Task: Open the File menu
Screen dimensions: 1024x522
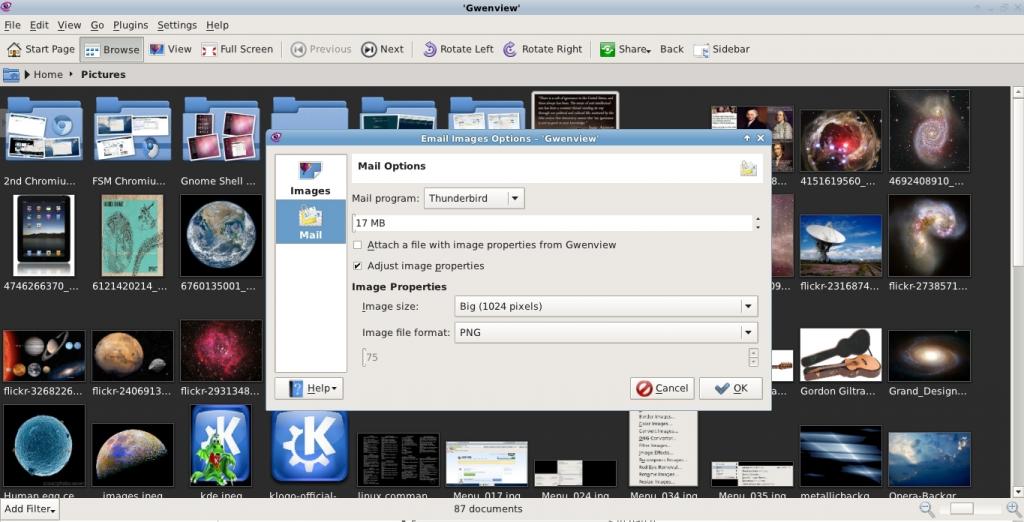Action: 12,25
